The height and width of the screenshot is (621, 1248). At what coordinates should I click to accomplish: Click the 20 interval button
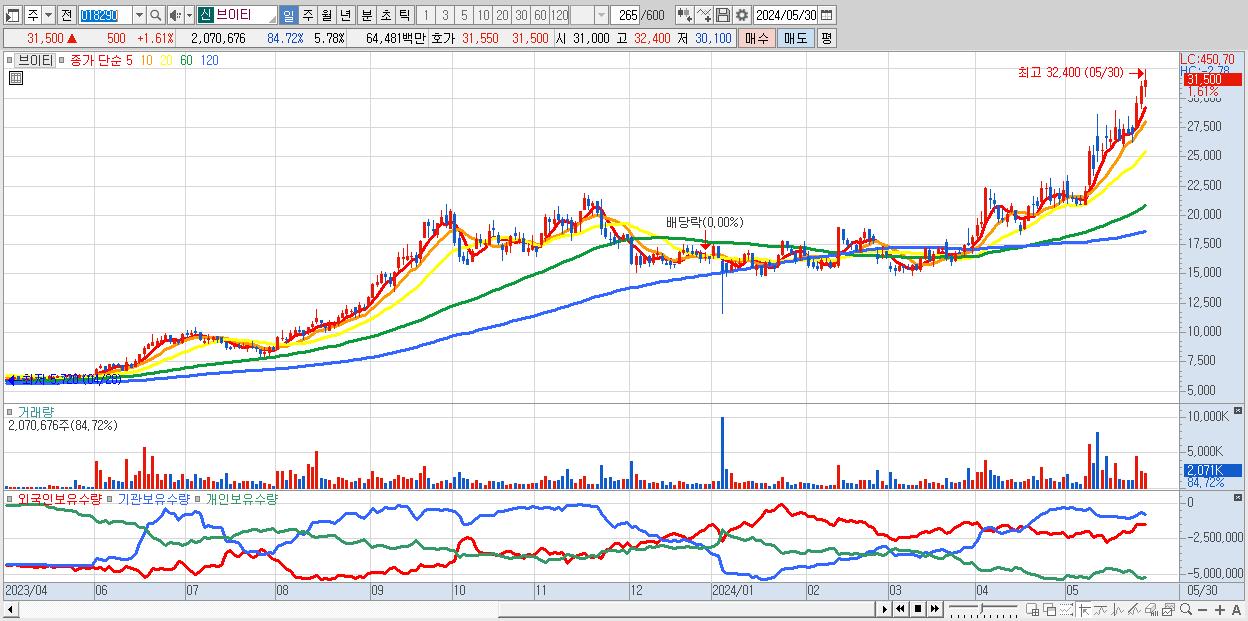pyautogui.click(x=502, y=15)
